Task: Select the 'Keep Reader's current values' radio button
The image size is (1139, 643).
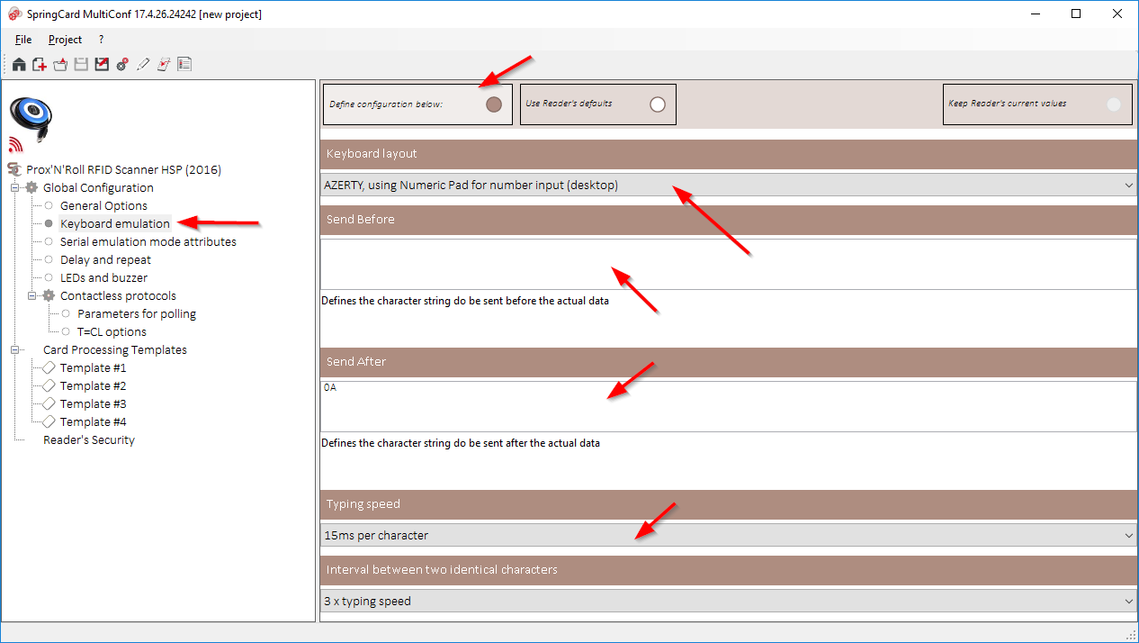Action: [x=1114, y=105]
